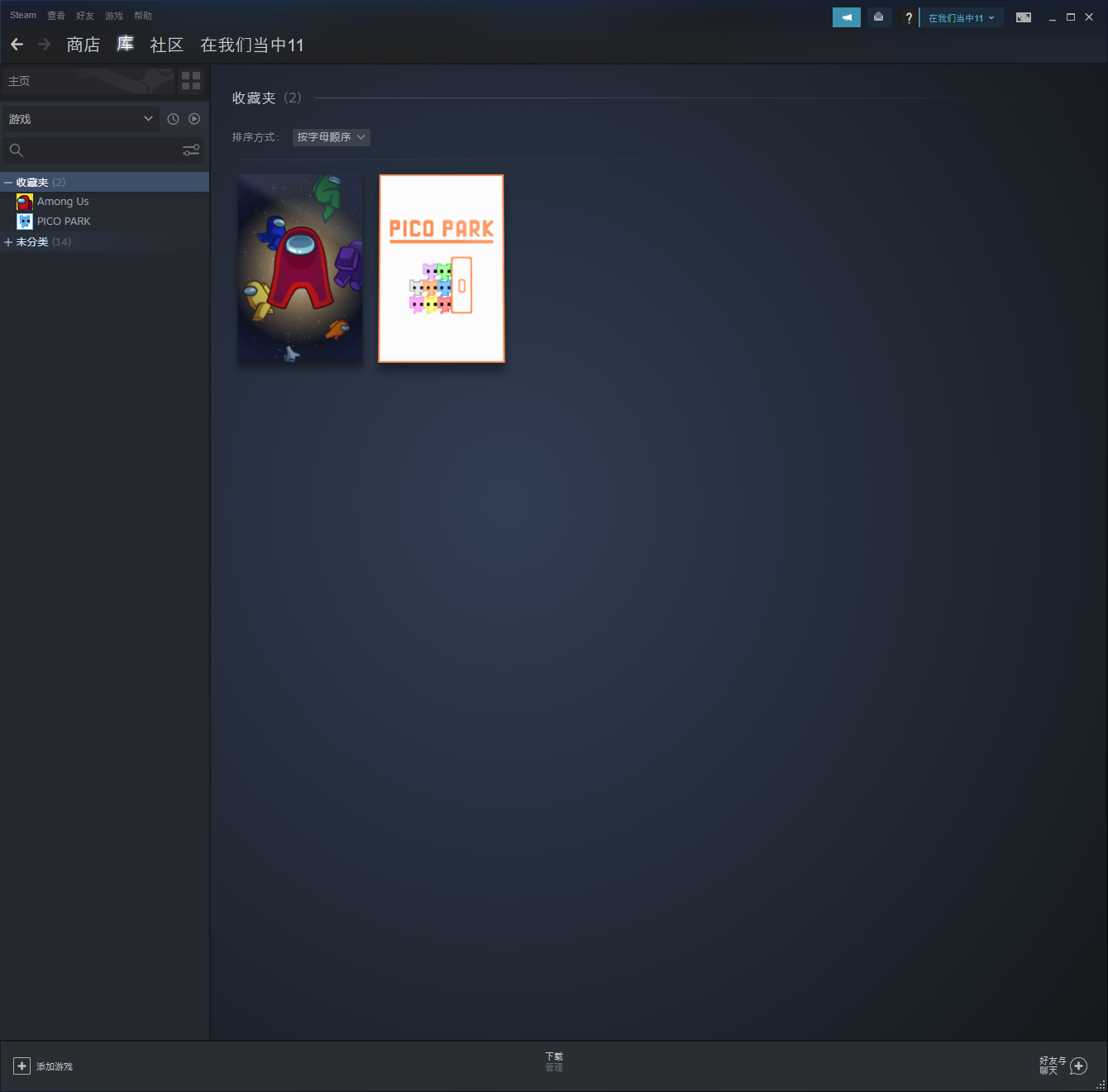Viewport: 1108px width, 1092px height.
Task: Click the back navigation arrow
Action: (x=17, y=45)
